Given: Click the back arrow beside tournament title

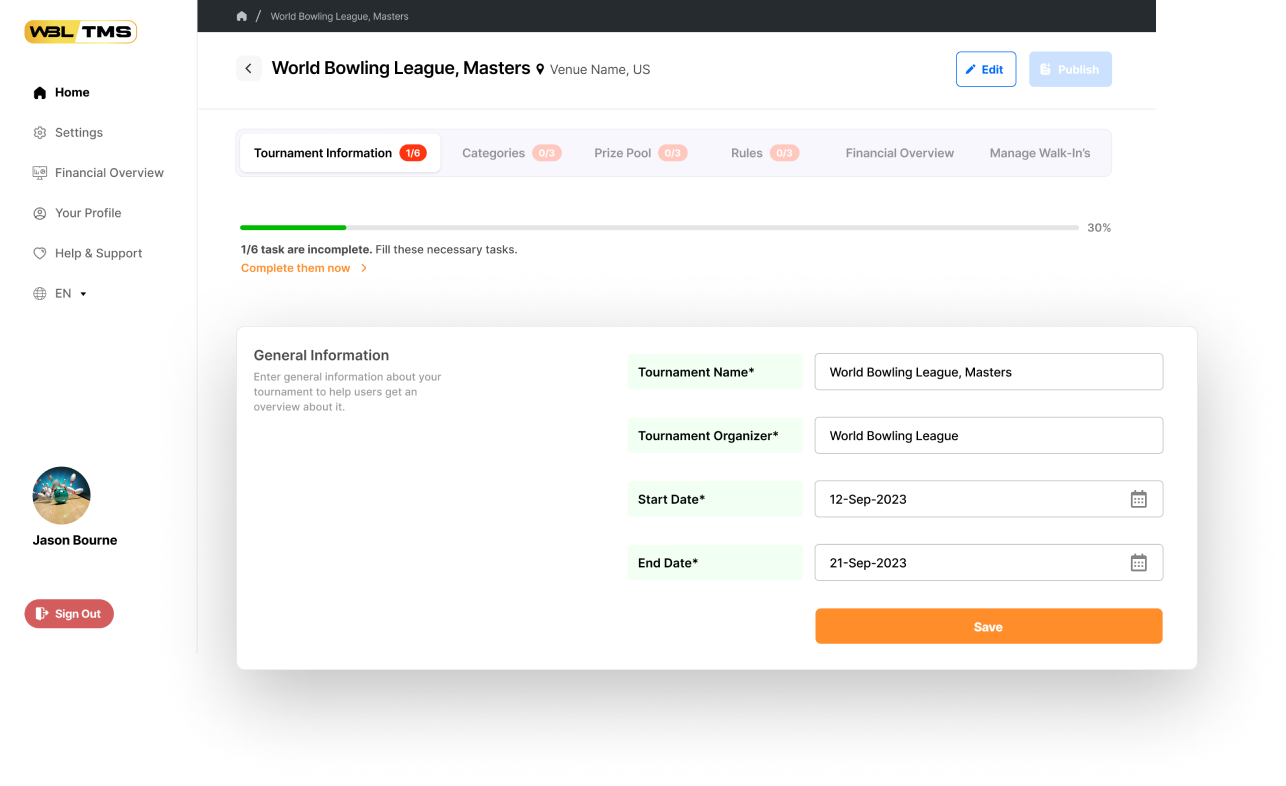Looking at the screenshot, I should coord(248,69).
